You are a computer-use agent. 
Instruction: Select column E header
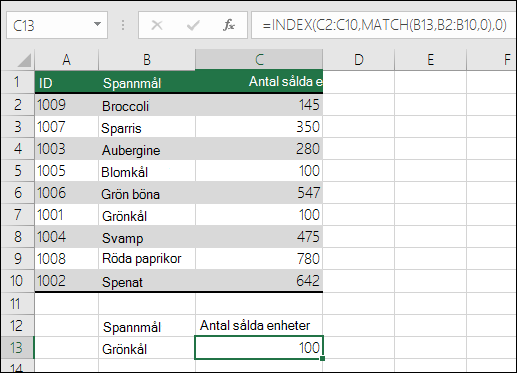tap(430, 60)
